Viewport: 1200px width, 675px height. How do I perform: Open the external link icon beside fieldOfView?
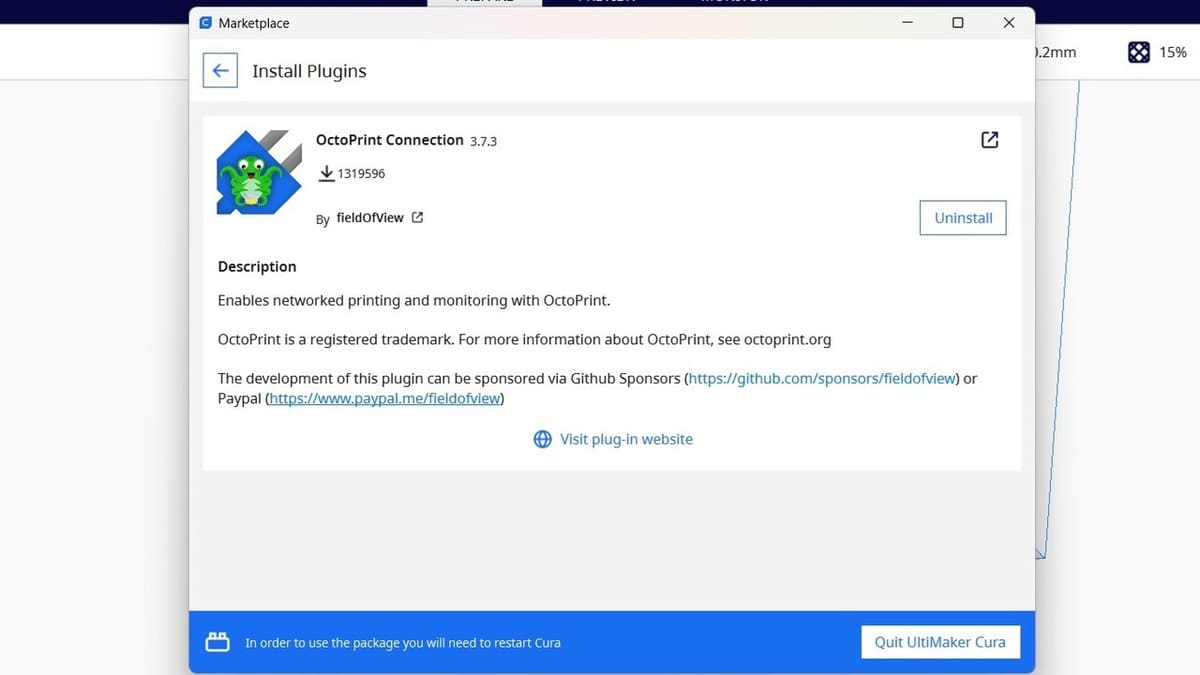coord(417,218)
